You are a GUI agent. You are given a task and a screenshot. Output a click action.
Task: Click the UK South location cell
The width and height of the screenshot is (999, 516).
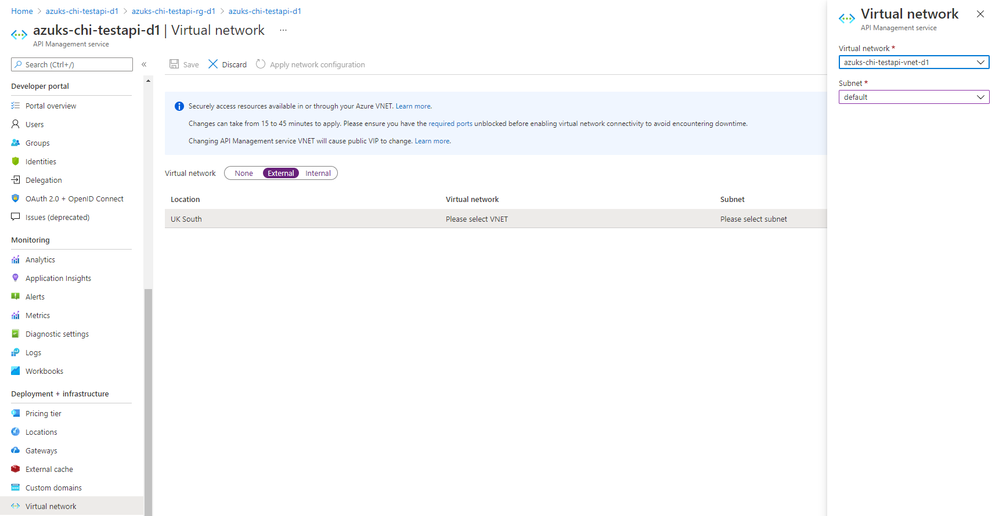(186, 219)
